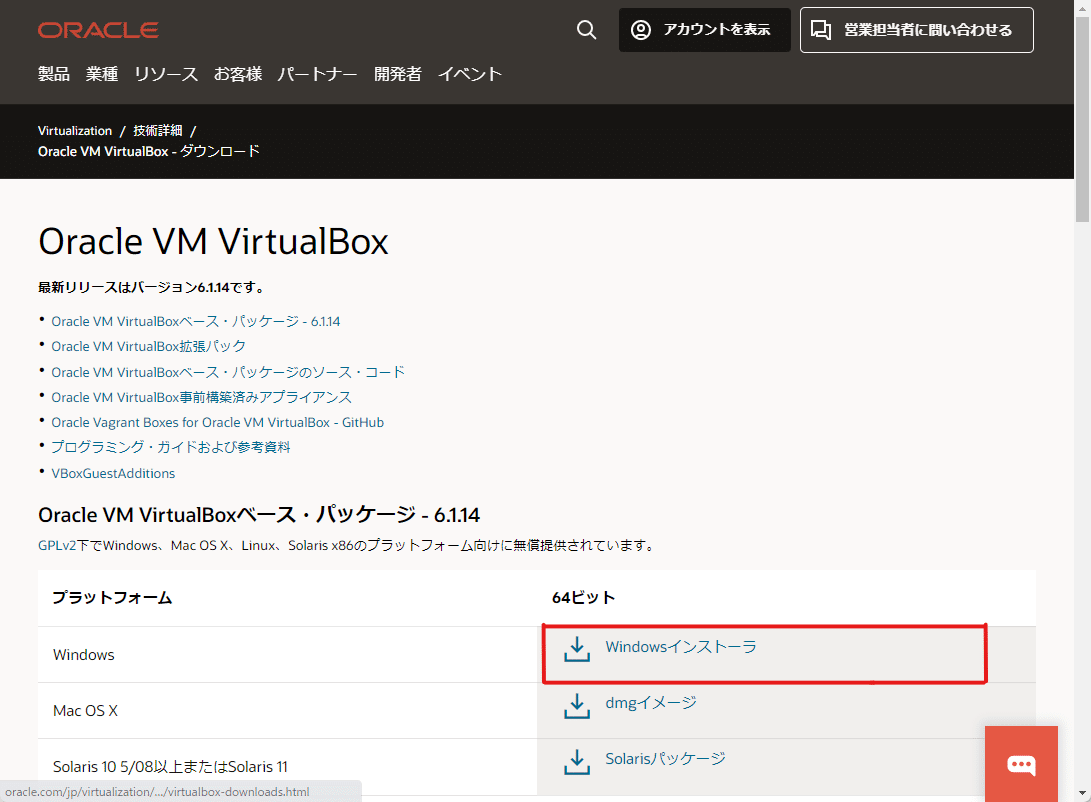This screenshot has width=1091, height=802.
Task: Go to the 技術詳細 breadcrumb
Action: (x=158, y=131)
